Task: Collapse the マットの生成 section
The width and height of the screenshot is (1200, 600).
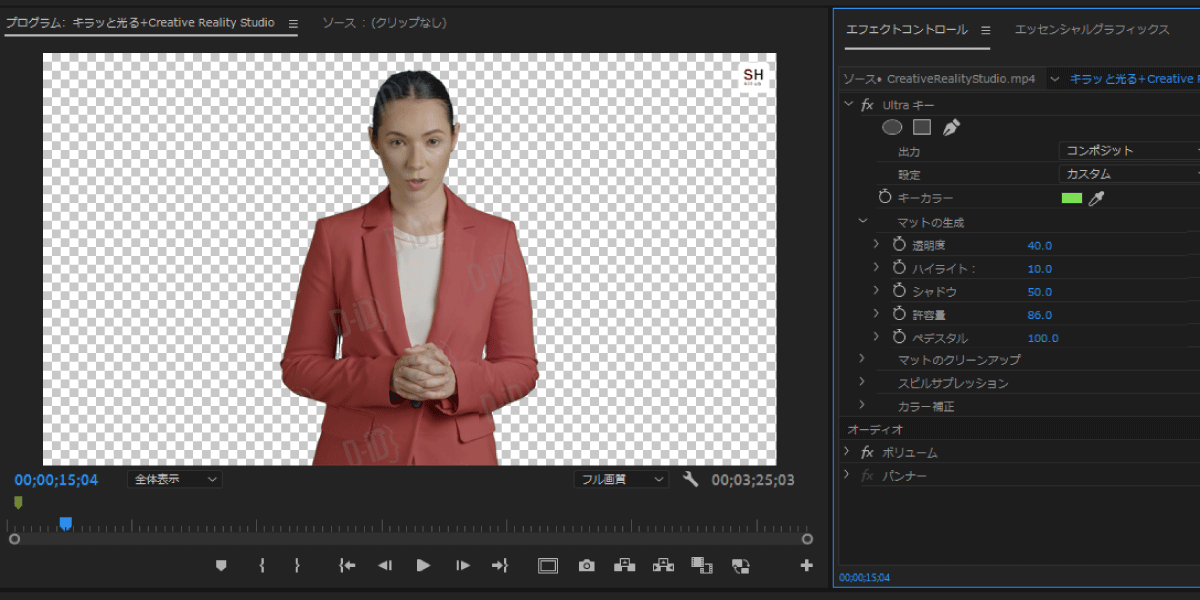Action: [863, 221]
